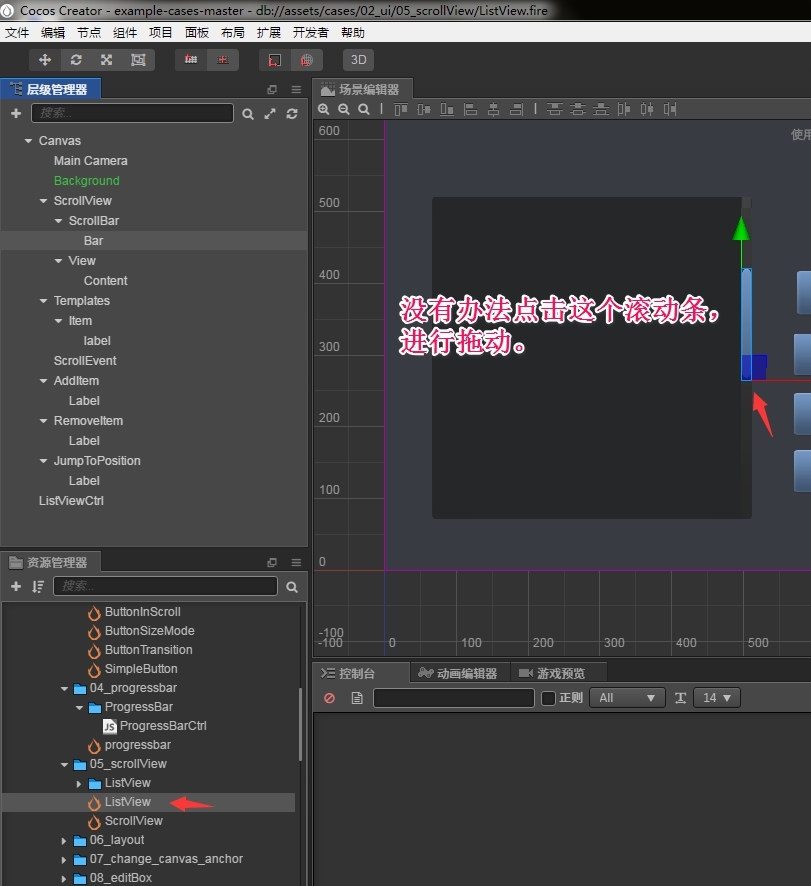This screenshot has height=886, width=811.
Task: Expand the 06_layout folder
Action: click(64, 841)
